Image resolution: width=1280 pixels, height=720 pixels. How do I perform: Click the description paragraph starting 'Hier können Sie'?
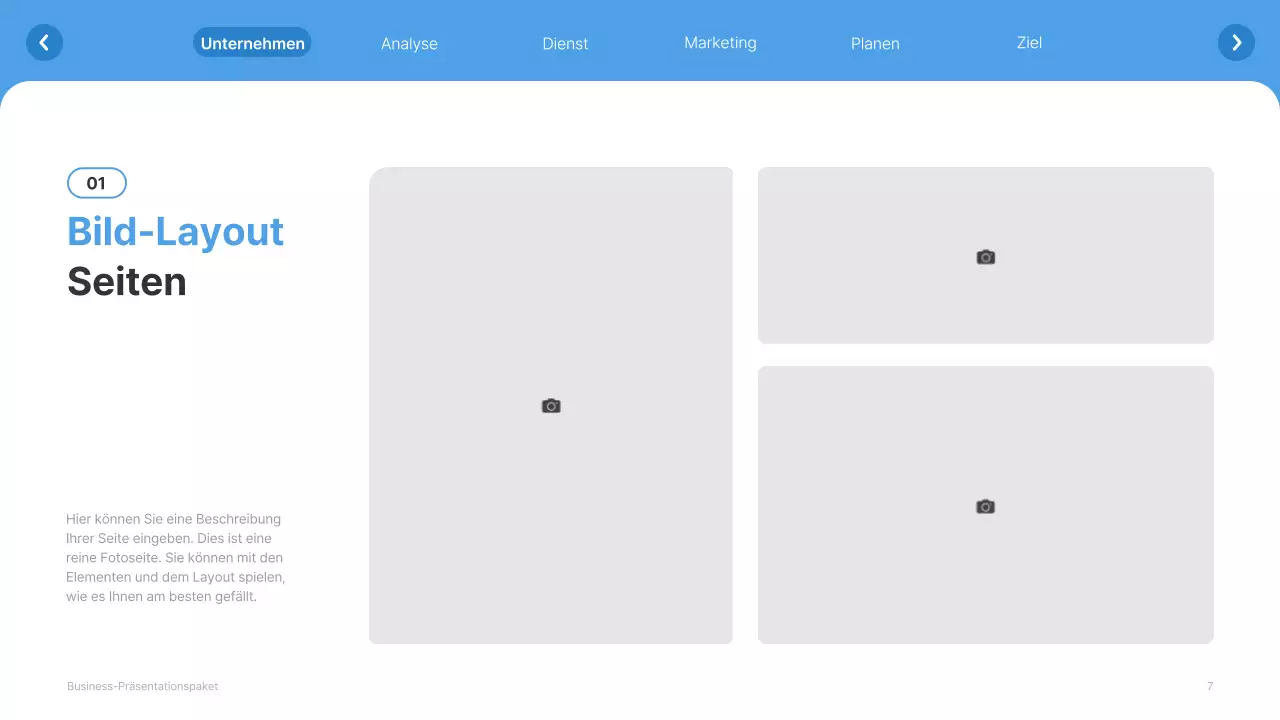point(175,558)
